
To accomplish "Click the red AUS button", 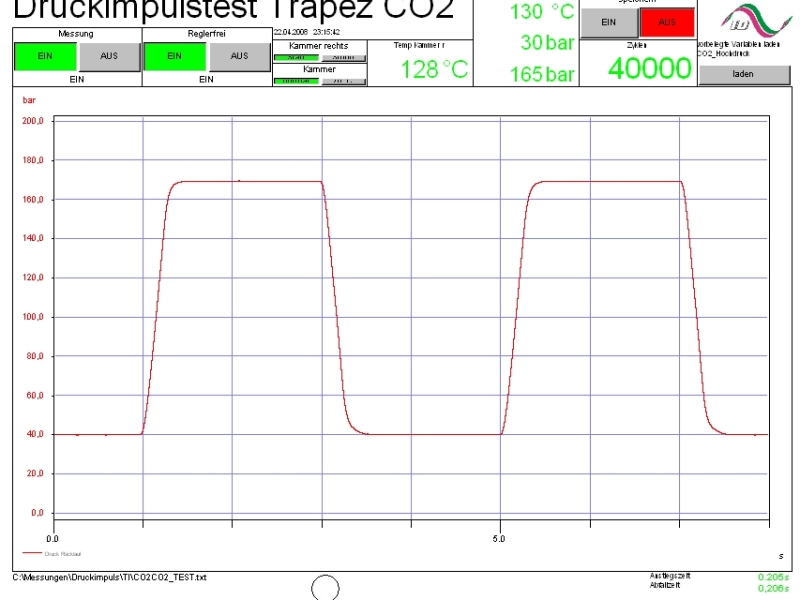I will 667,22.
